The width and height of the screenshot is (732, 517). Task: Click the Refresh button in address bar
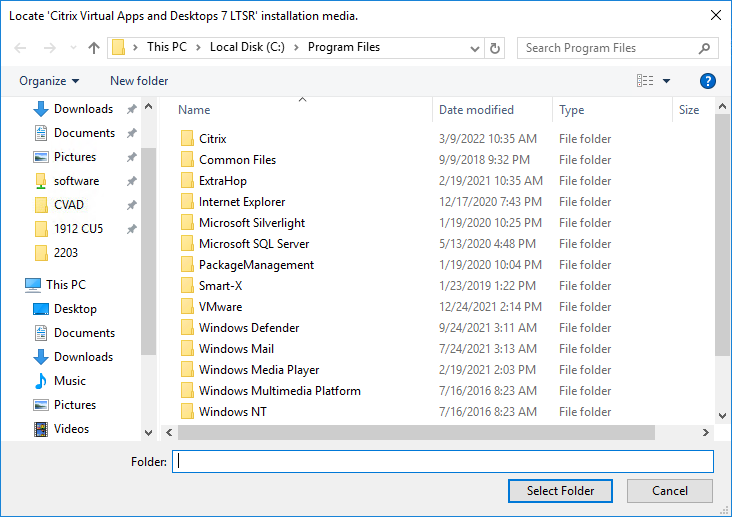[x=495, y=48]
